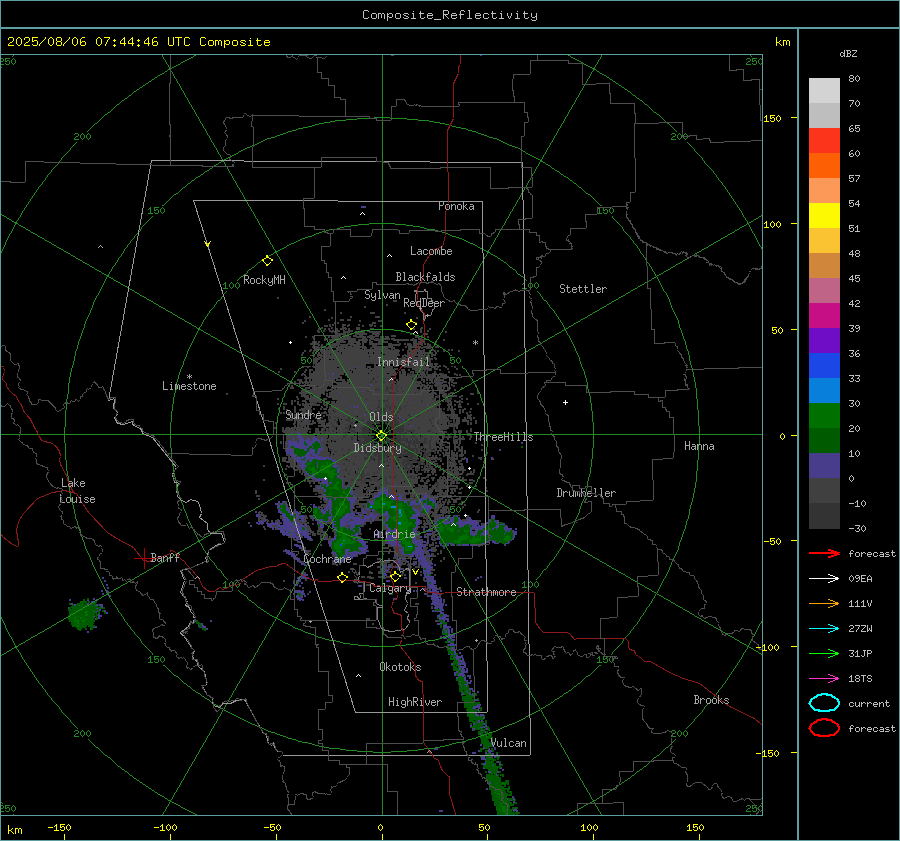Click the white 09EA arrow icon
This screenshot has width=900, height=841.
(x=824, y=579)
